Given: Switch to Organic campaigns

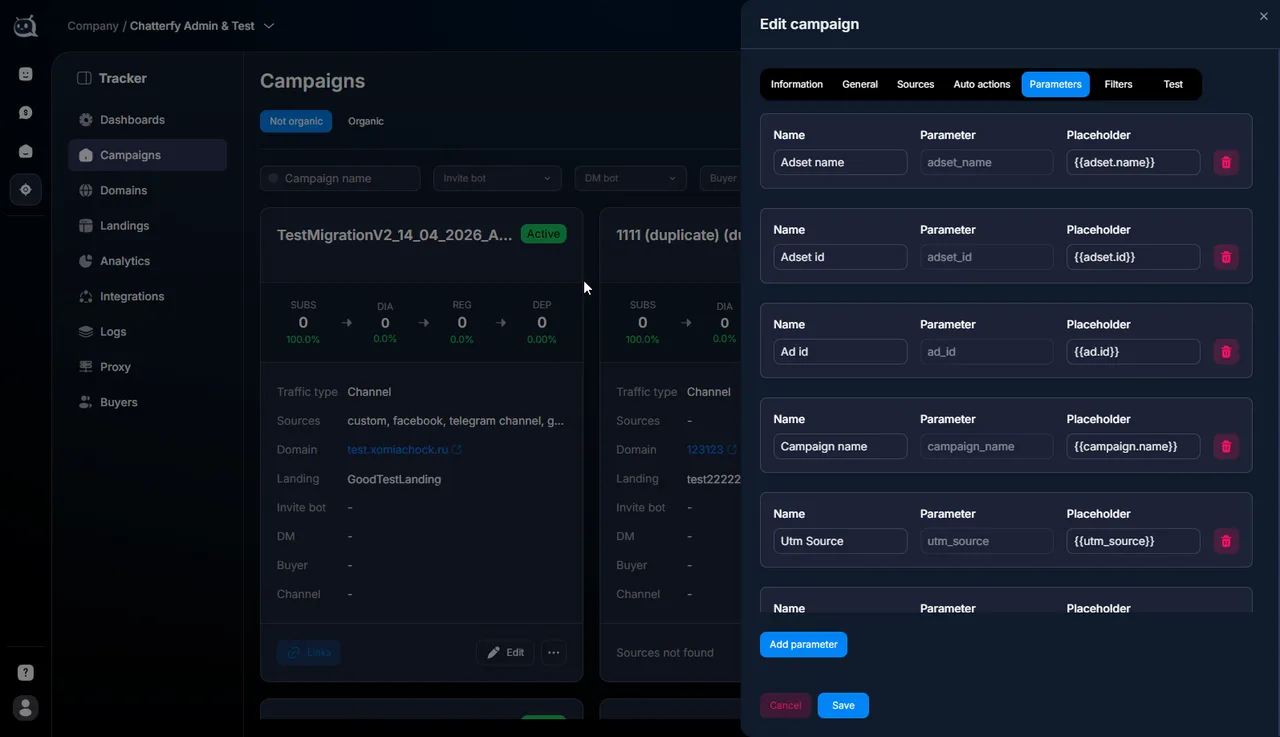Looking at the screenshot, I should 366,121.
